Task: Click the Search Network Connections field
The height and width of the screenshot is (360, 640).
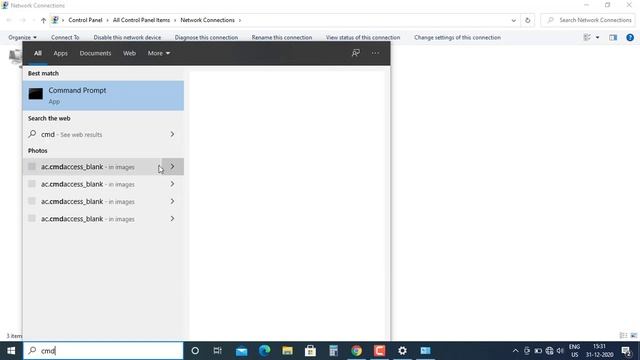Action: [x=588, y=20]
